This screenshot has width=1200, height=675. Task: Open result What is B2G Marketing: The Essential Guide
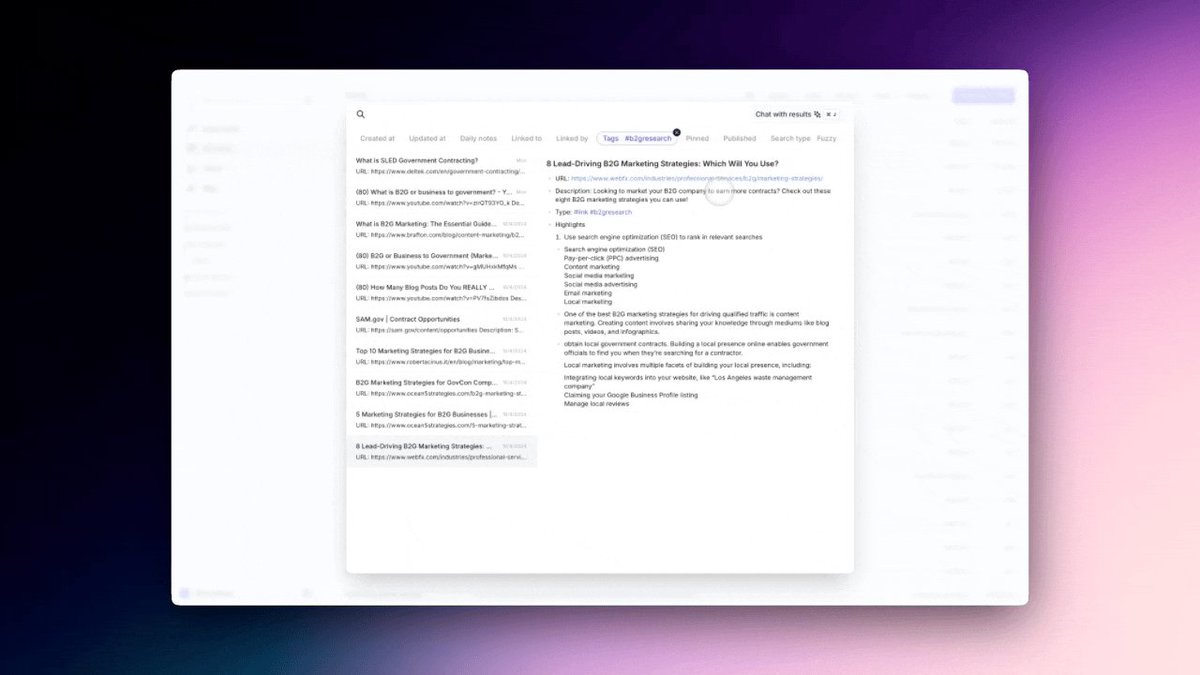point(441,229)
